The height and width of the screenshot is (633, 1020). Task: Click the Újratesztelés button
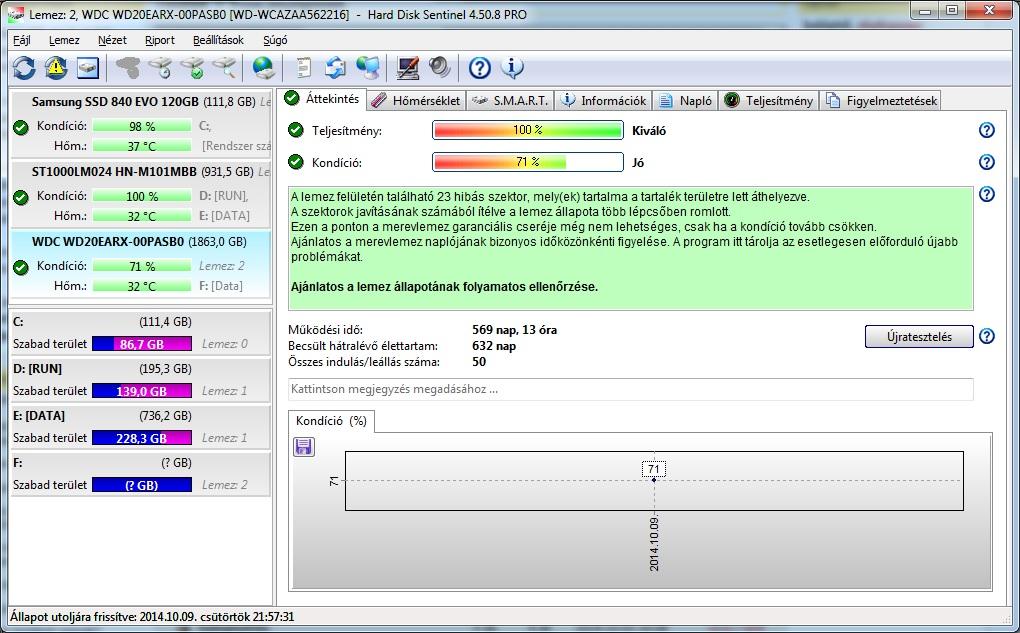(x=919, y=336)
